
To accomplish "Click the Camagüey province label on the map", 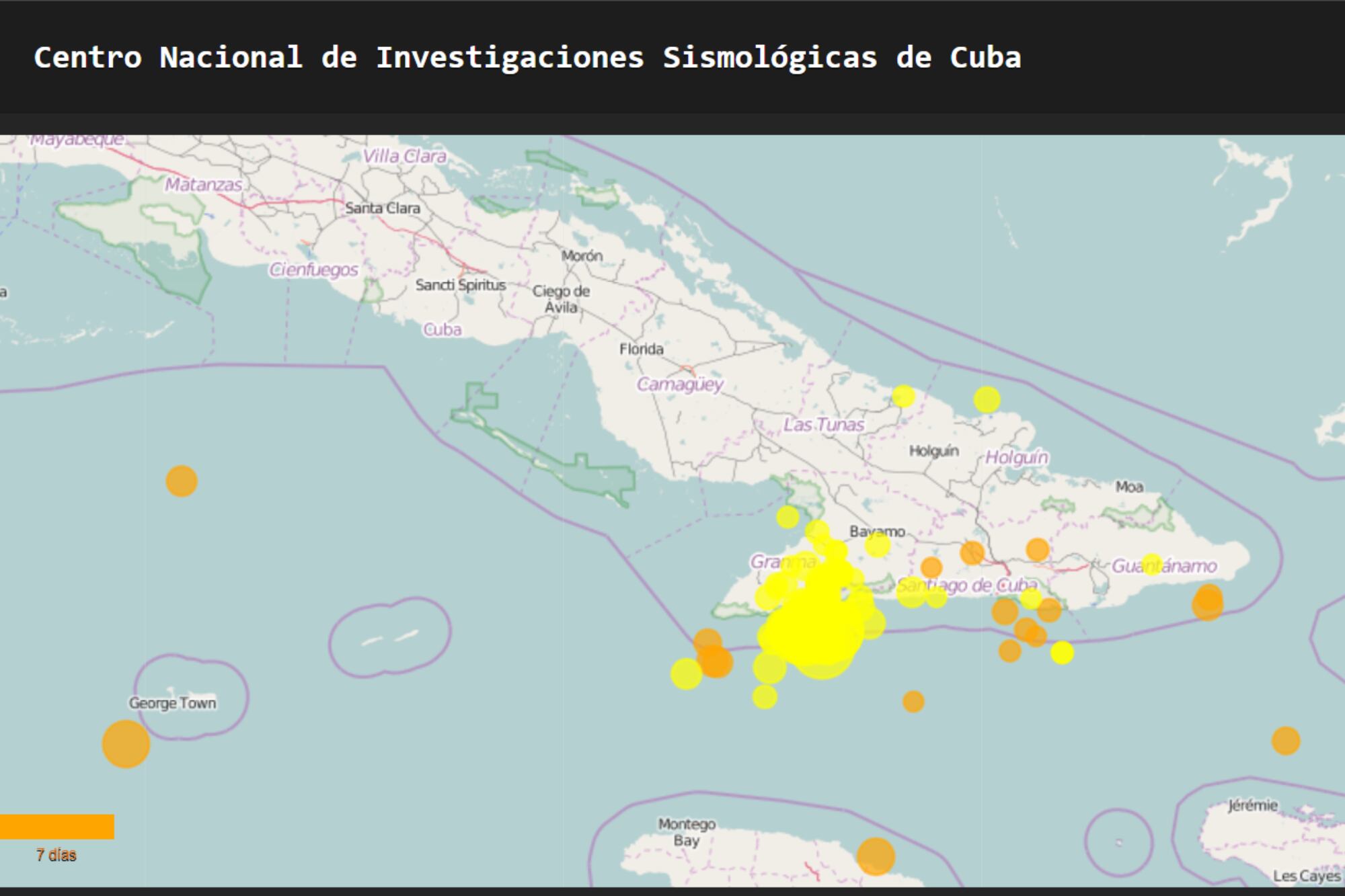I will point(681,383).
